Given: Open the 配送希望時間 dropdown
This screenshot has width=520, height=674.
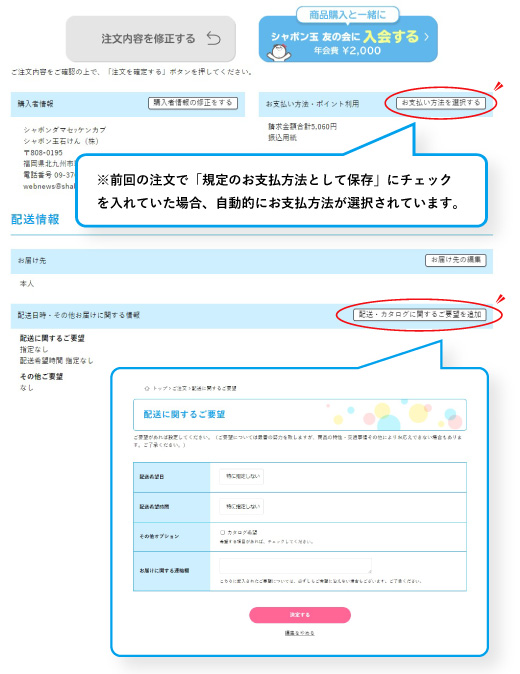Looking at the screenshot, I should pos(242,506).
